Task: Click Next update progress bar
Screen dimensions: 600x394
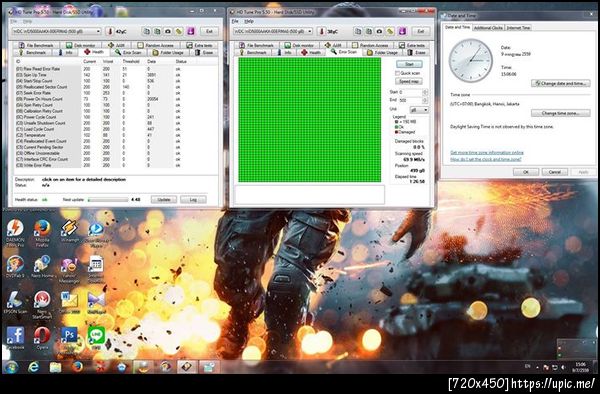Action: click(108, 200)
